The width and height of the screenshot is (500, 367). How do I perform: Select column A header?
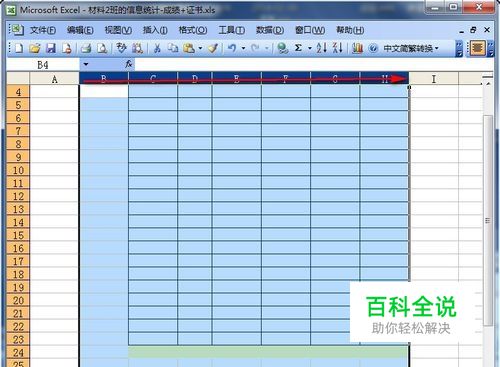click(x=54, y=79)
